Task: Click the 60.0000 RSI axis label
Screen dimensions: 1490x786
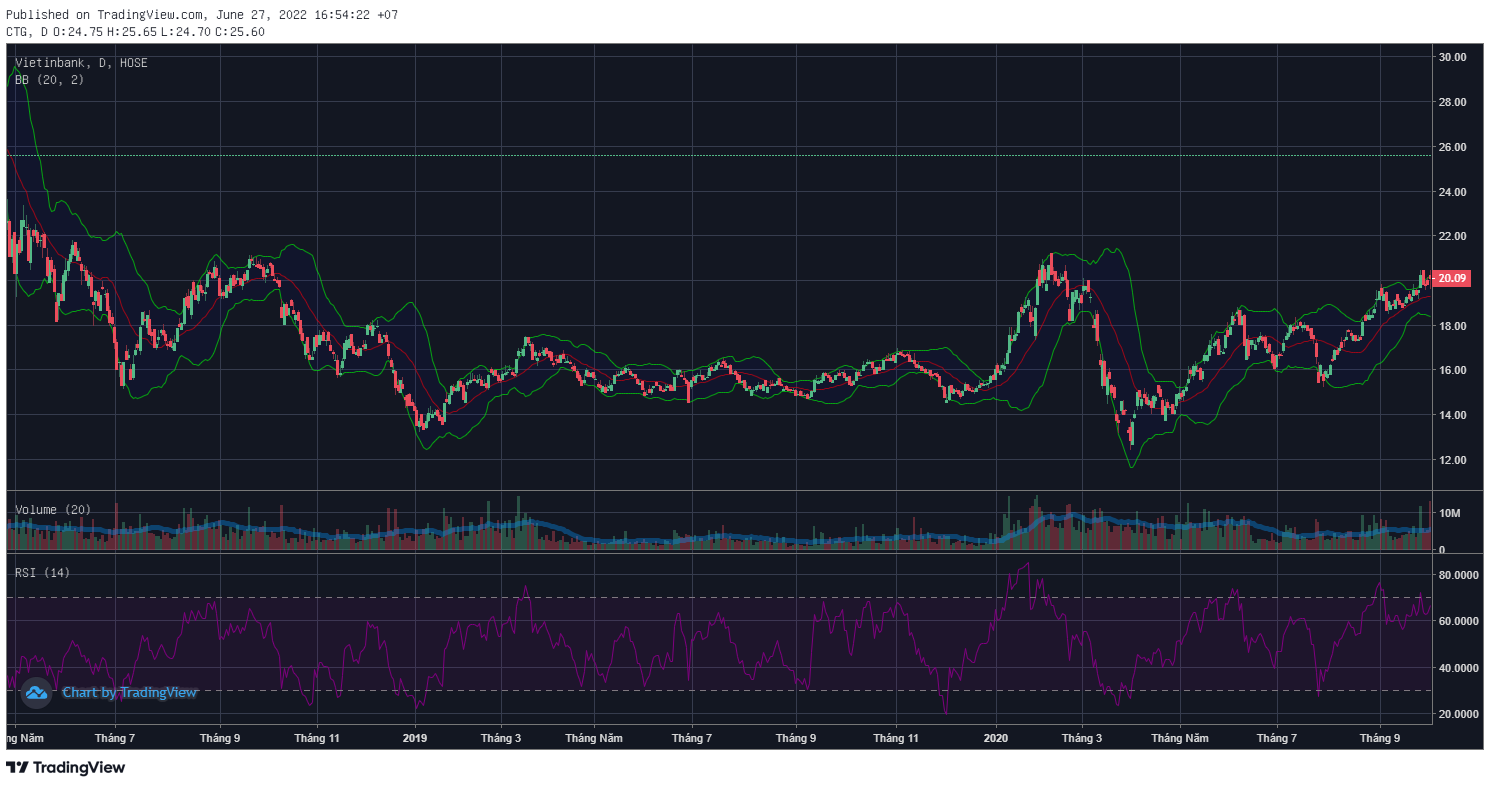Action: (1459, 621)
